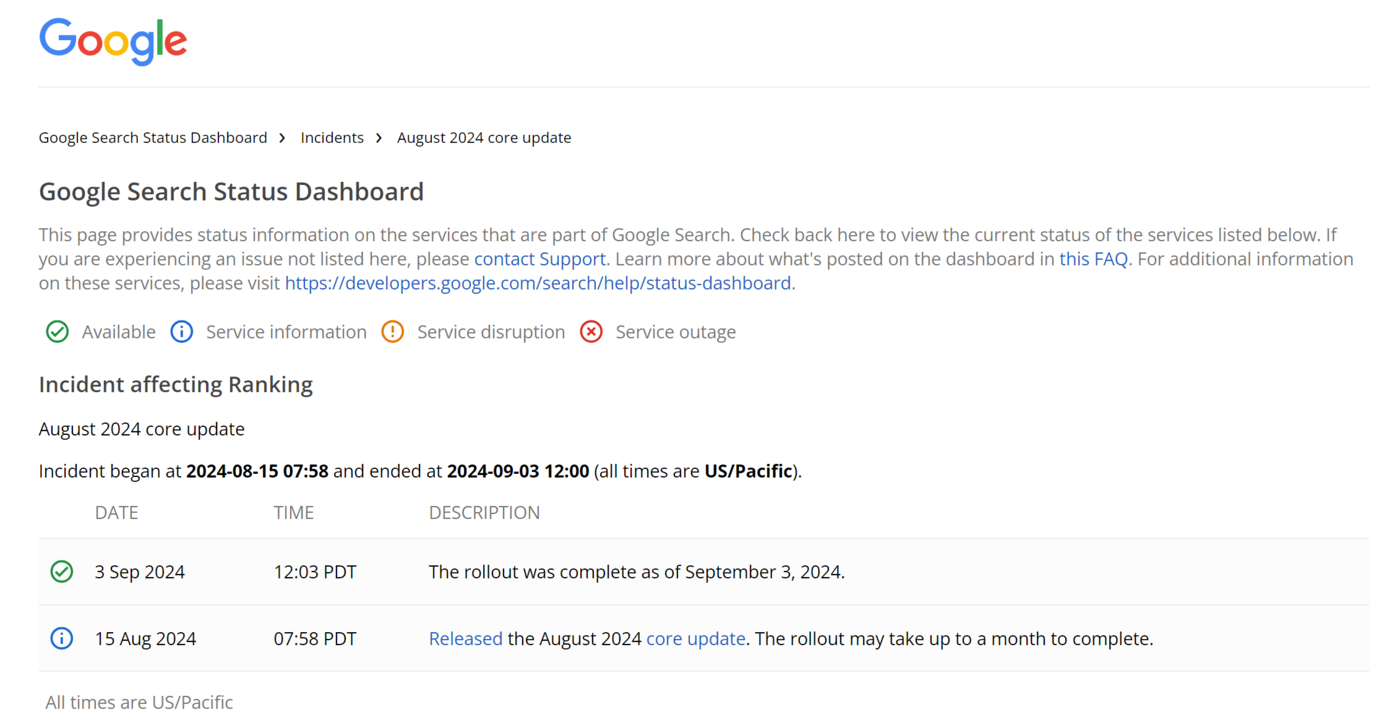The height and width of the screenshot is (720, 1400).
Task: Click the bold US/Pacific timezone text
Action: click(748, 471)
